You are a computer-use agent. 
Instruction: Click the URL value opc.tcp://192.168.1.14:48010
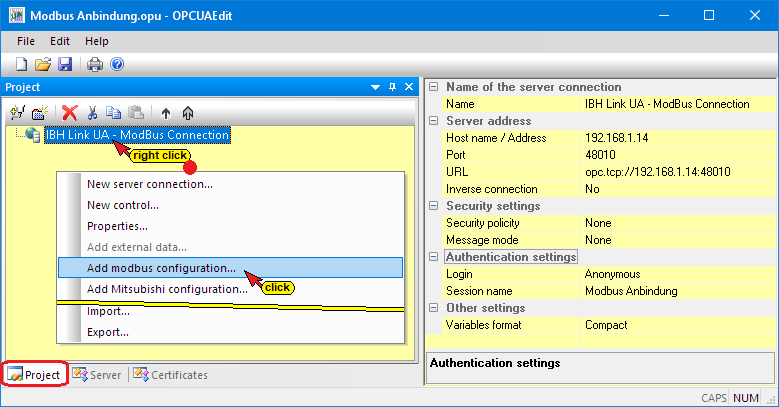click(x=657, y=172)
